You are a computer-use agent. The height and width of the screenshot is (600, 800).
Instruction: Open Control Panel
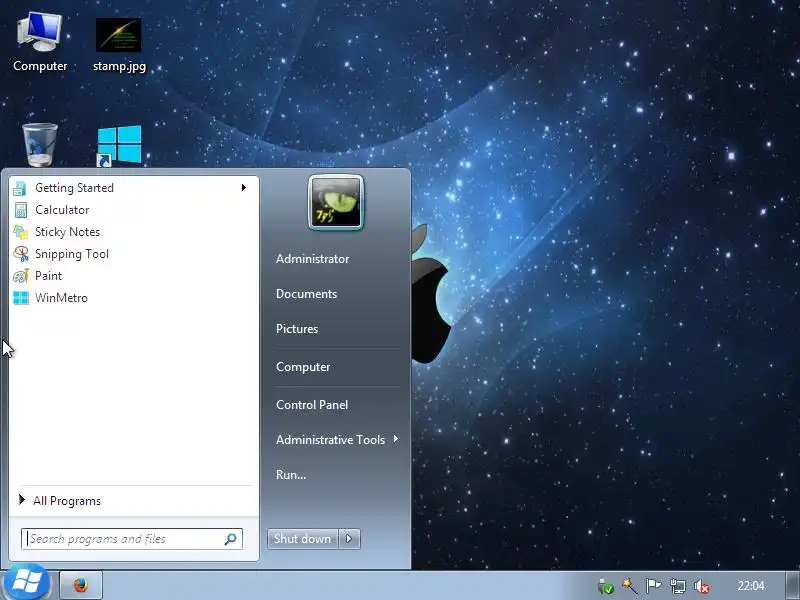click(312, 405)
